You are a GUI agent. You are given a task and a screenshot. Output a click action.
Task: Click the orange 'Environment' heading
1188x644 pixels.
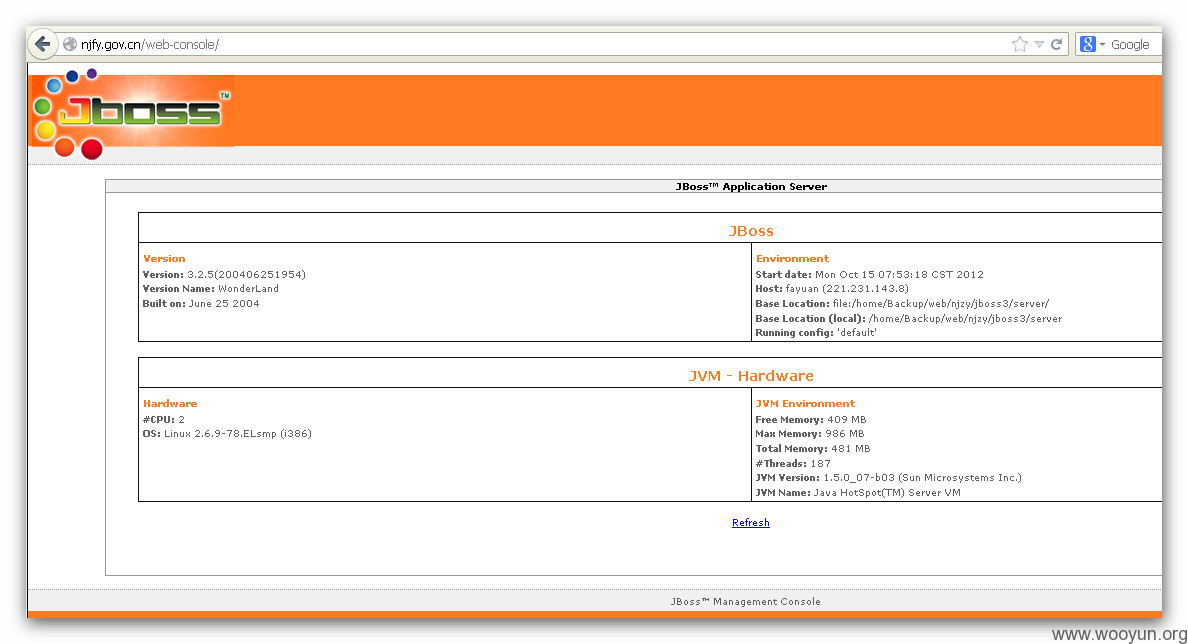(x=793, y=258)
